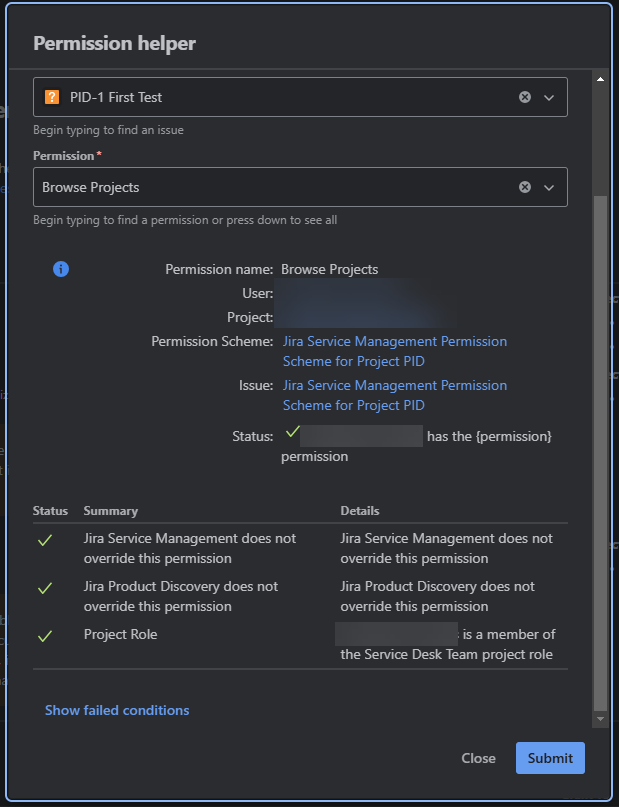The height and width of the screenshot is (807, 619).
Task: Expand the Permission dropdown chevron
Action: point(549,187)
